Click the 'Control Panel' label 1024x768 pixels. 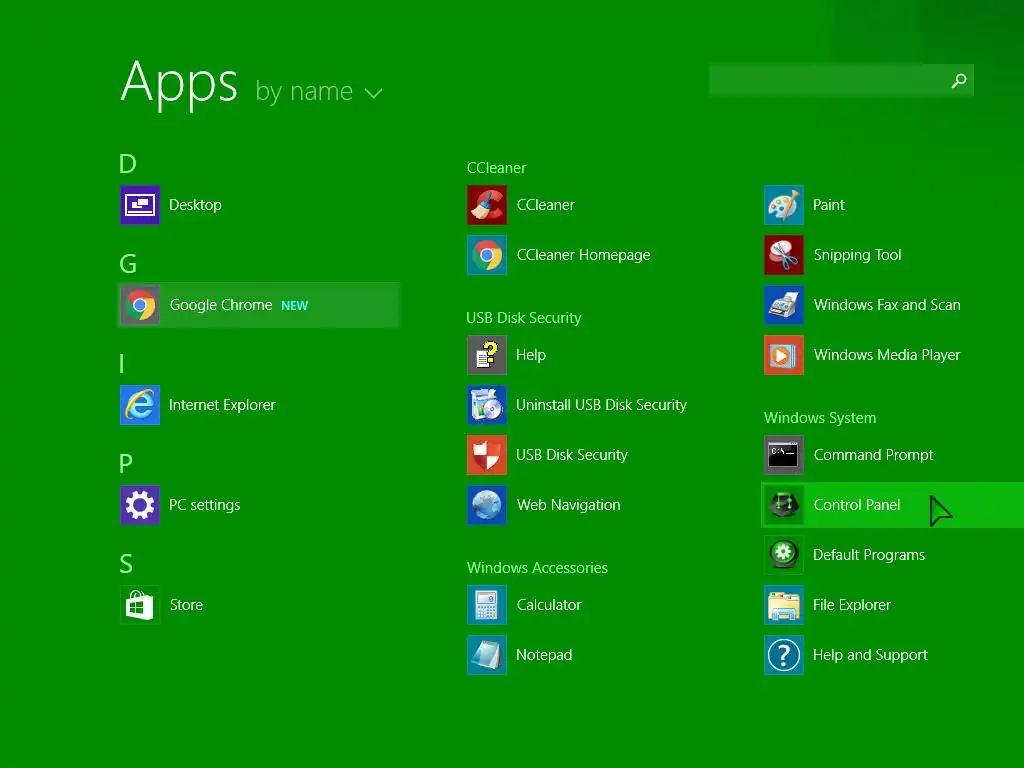click(857, 505)
